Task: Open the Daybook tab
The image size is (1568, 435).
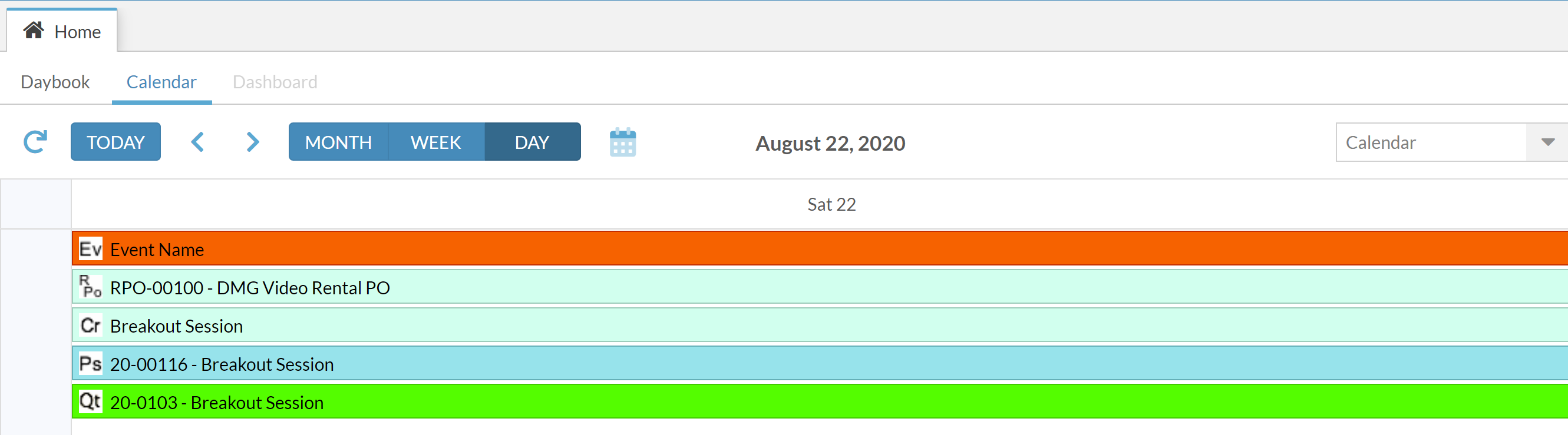Action: click(x=55, y=81)
